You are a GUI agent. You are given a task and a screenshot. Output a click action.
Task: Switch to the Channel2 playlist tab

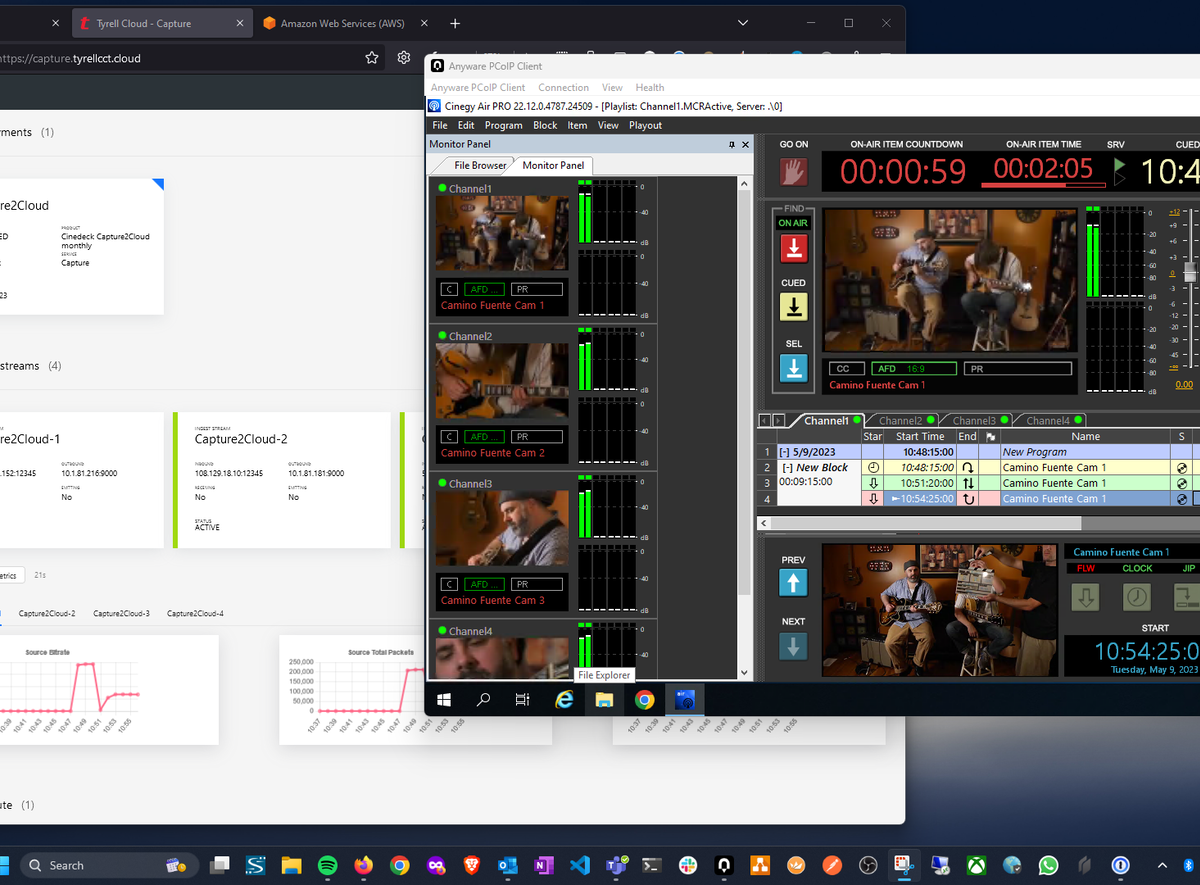(901, 421)
